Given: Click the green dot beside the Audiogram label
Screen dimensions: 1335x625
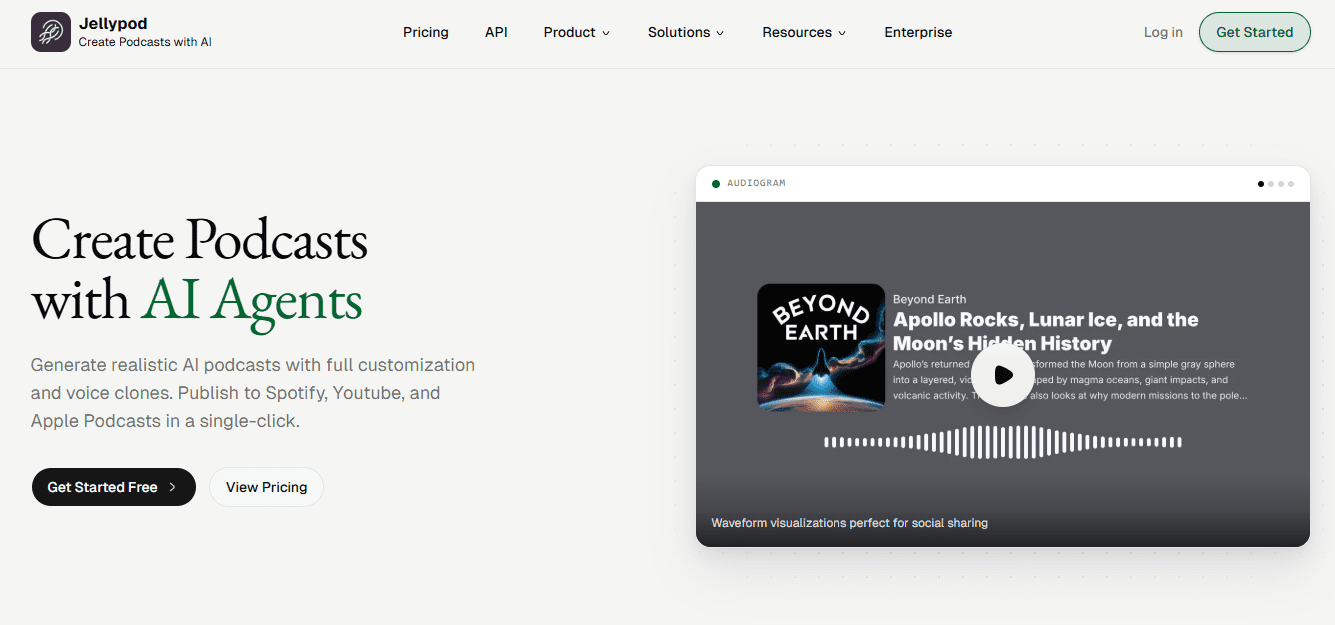Looking at the screenshot, I should [x=716, y=184].
